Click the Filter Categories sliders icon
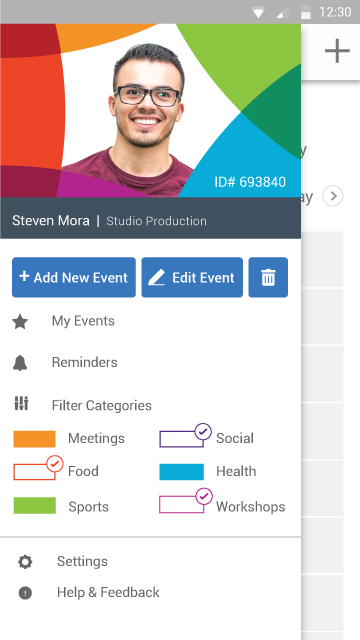 click(x=21, y=403)
